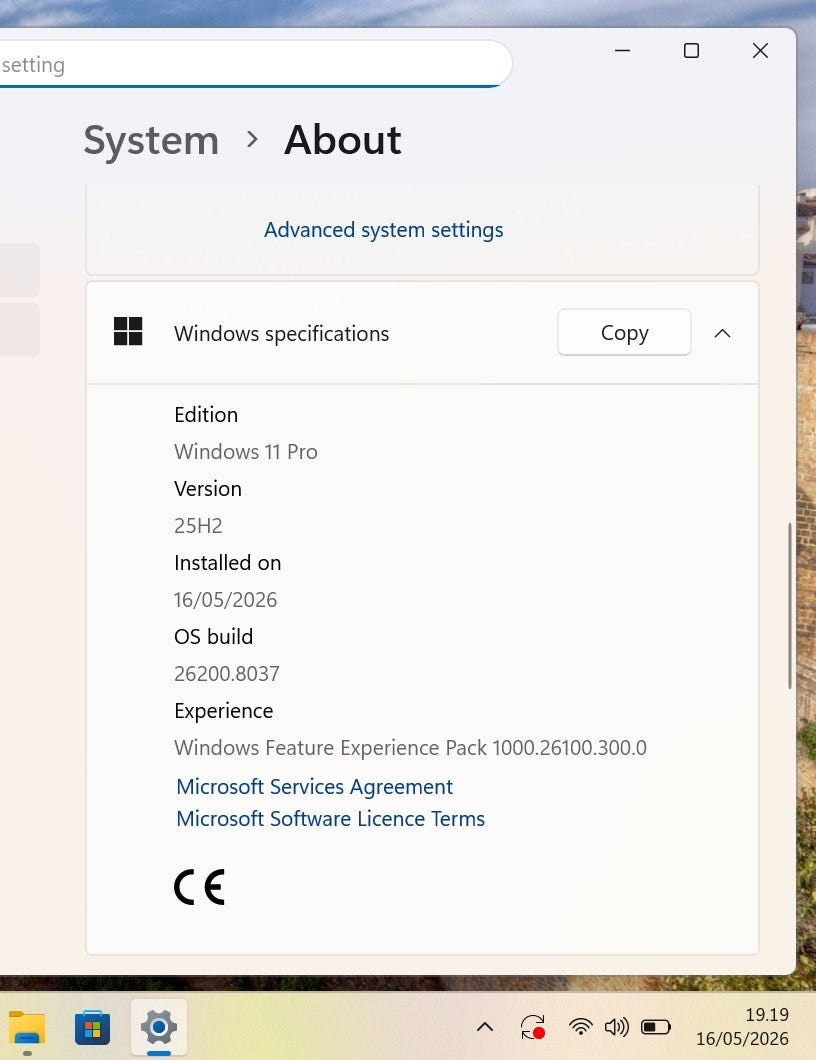Click the speaker volume tray icon
Image resolution: width=816 pixels, height=1060 pixels.
pos(617,1028)
